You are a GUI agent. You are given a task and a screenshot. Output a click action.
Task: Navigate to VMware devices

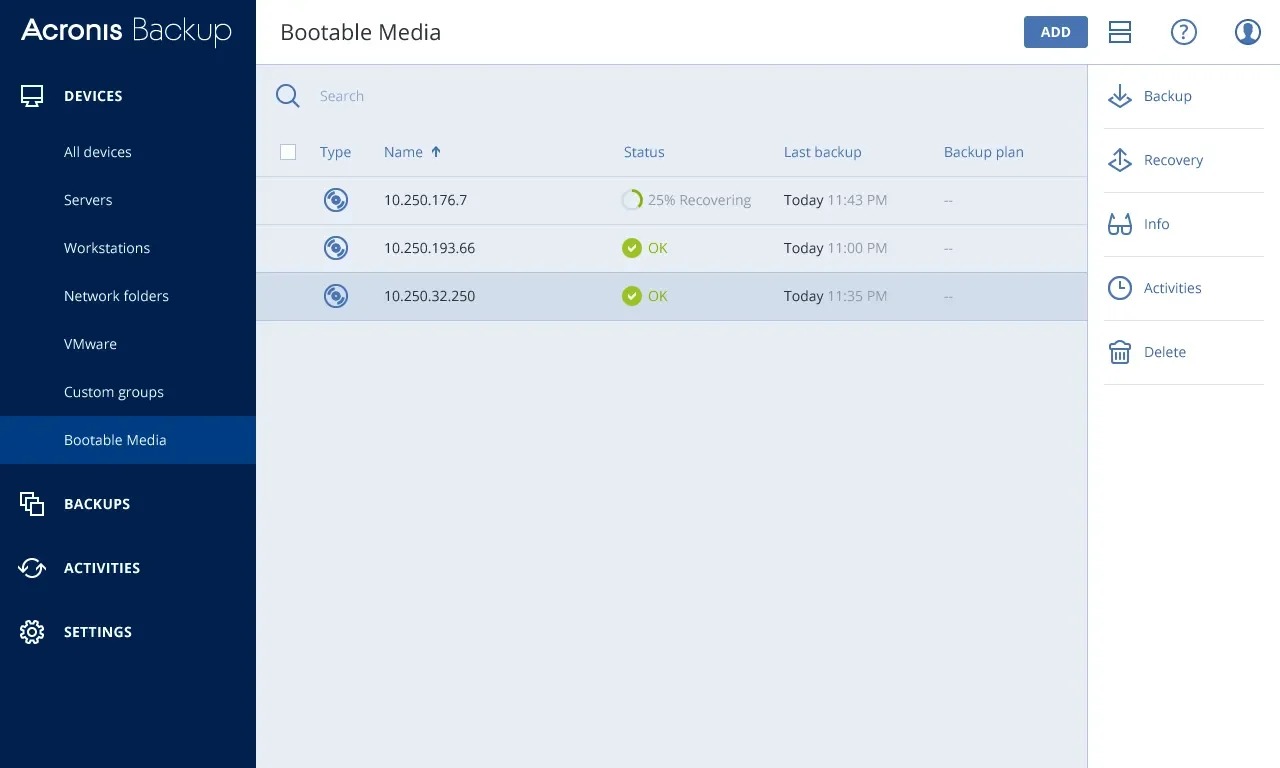90,344
